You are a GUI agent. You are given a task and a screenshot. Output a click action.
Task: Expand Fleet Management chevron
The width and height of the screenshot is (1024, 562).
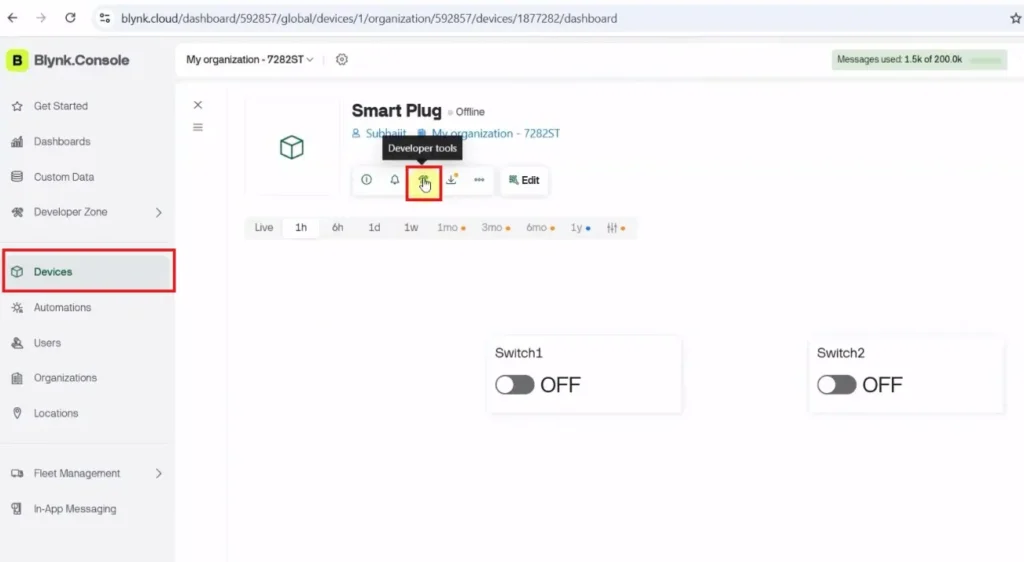[x=159, y=473]
